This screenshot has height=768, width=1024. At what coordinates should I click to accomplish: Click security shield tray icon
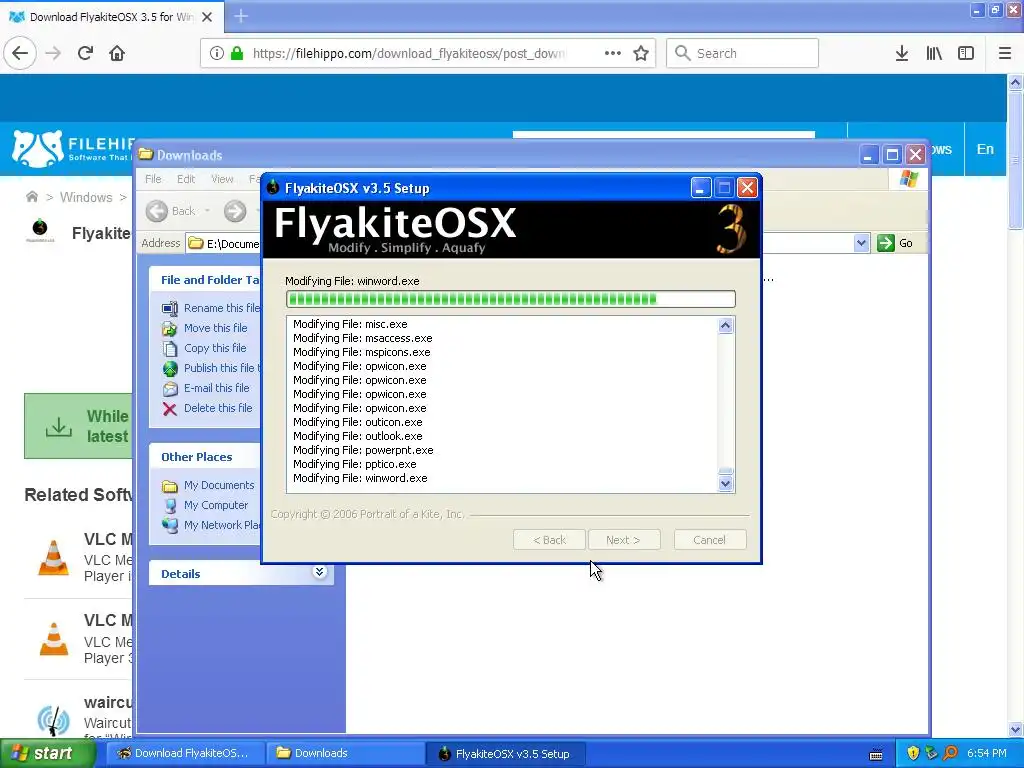coord(913,753)
